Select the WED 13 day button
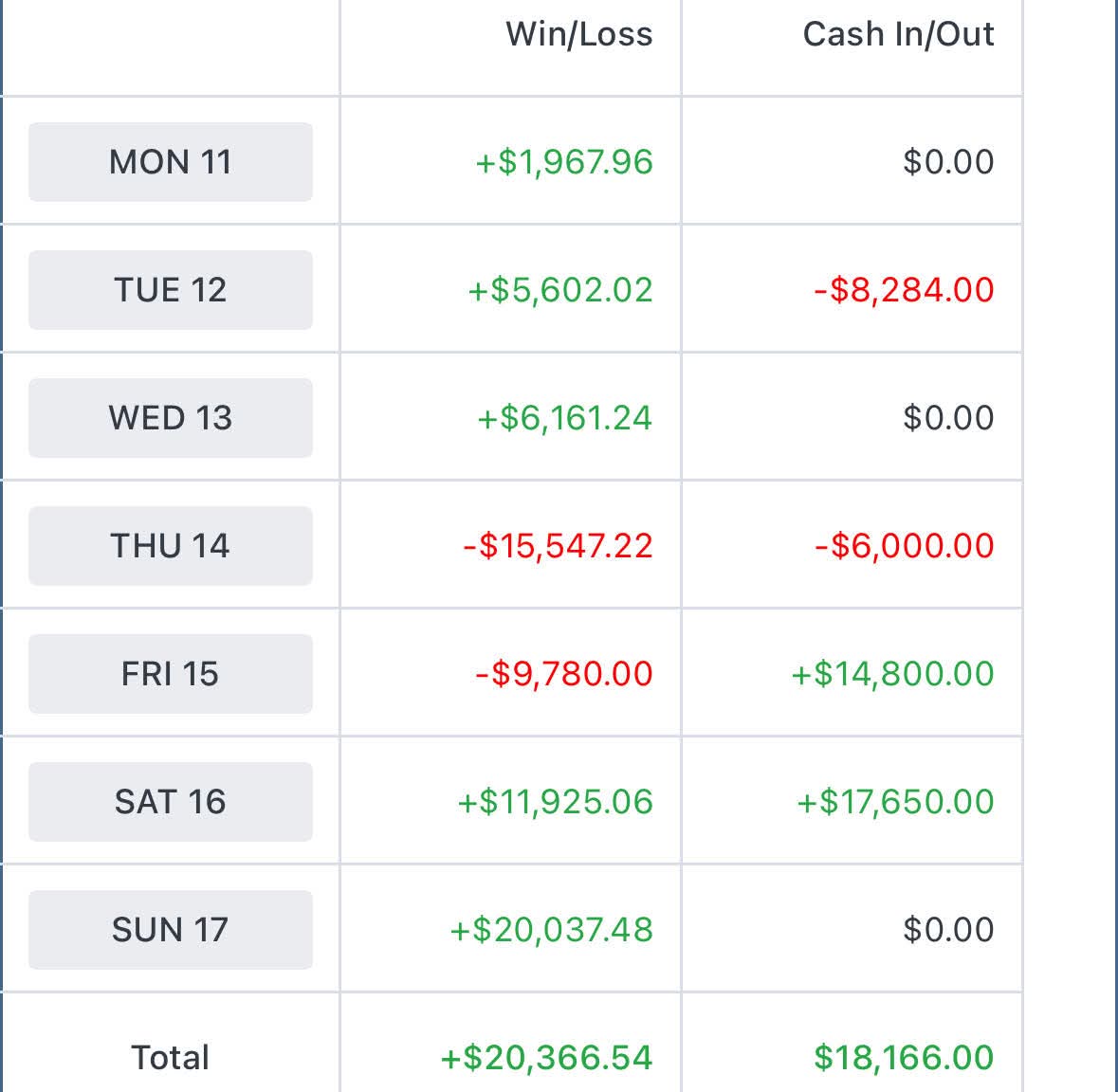Screen dimensions: 1118x1092 pyautogui.click(x=171, y=418)
